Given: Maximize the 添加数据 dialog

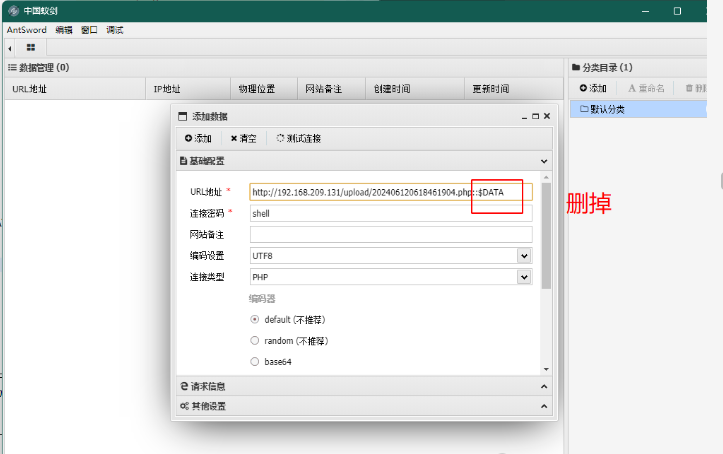Looking at the screenshot, I should (x=535, y=116).
